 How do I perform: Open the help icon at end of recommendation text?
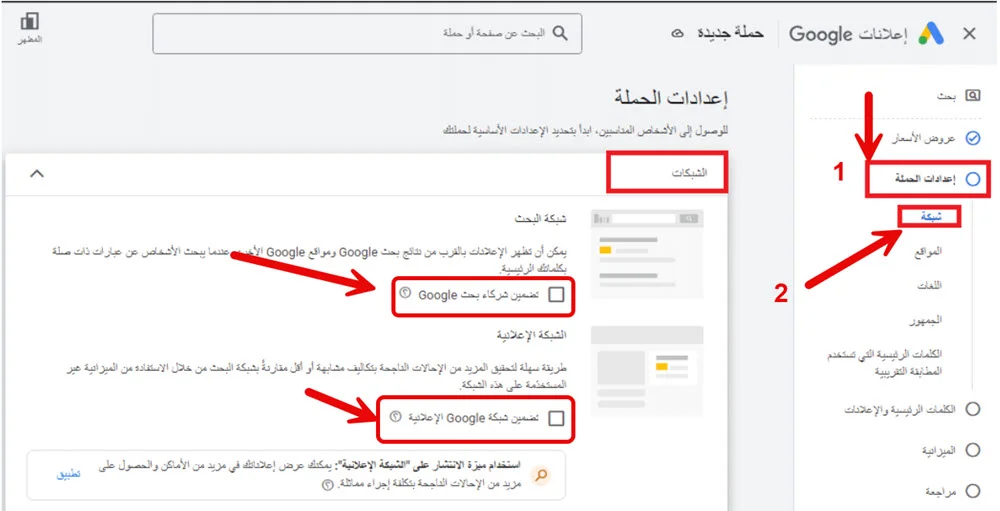coord(328,485)
